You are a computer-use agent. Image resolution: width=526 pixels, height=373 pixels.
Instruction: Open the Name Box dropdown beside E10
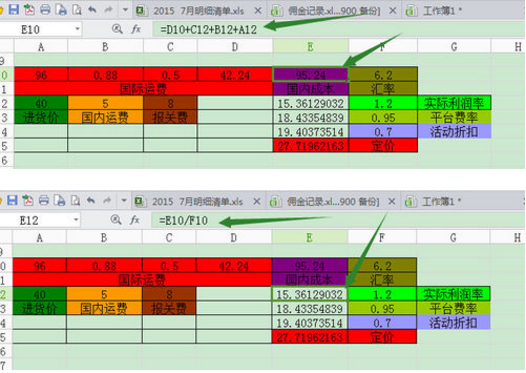pyautogui.click(x=77, y=29)
